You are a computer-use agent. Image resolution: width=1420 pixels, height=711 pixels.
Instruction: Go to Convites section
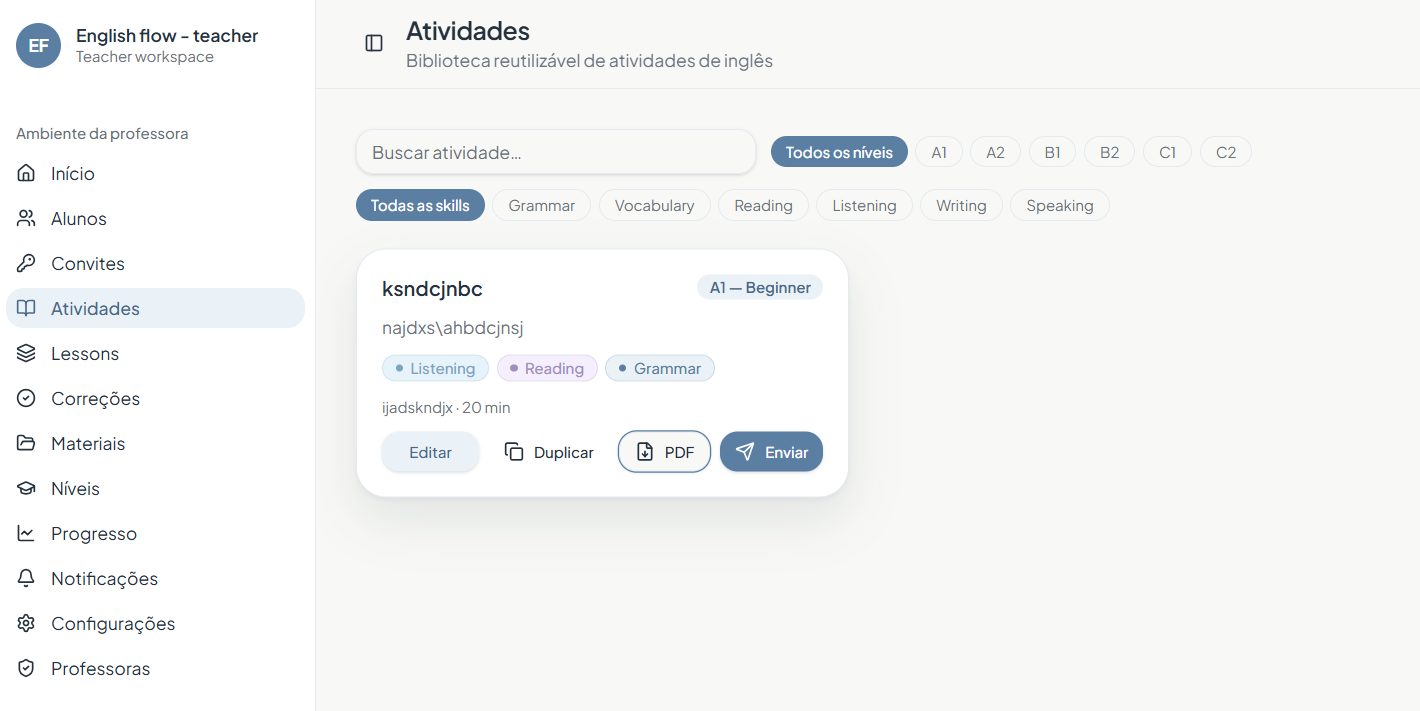pyautogui.click(x=155, y=263)
